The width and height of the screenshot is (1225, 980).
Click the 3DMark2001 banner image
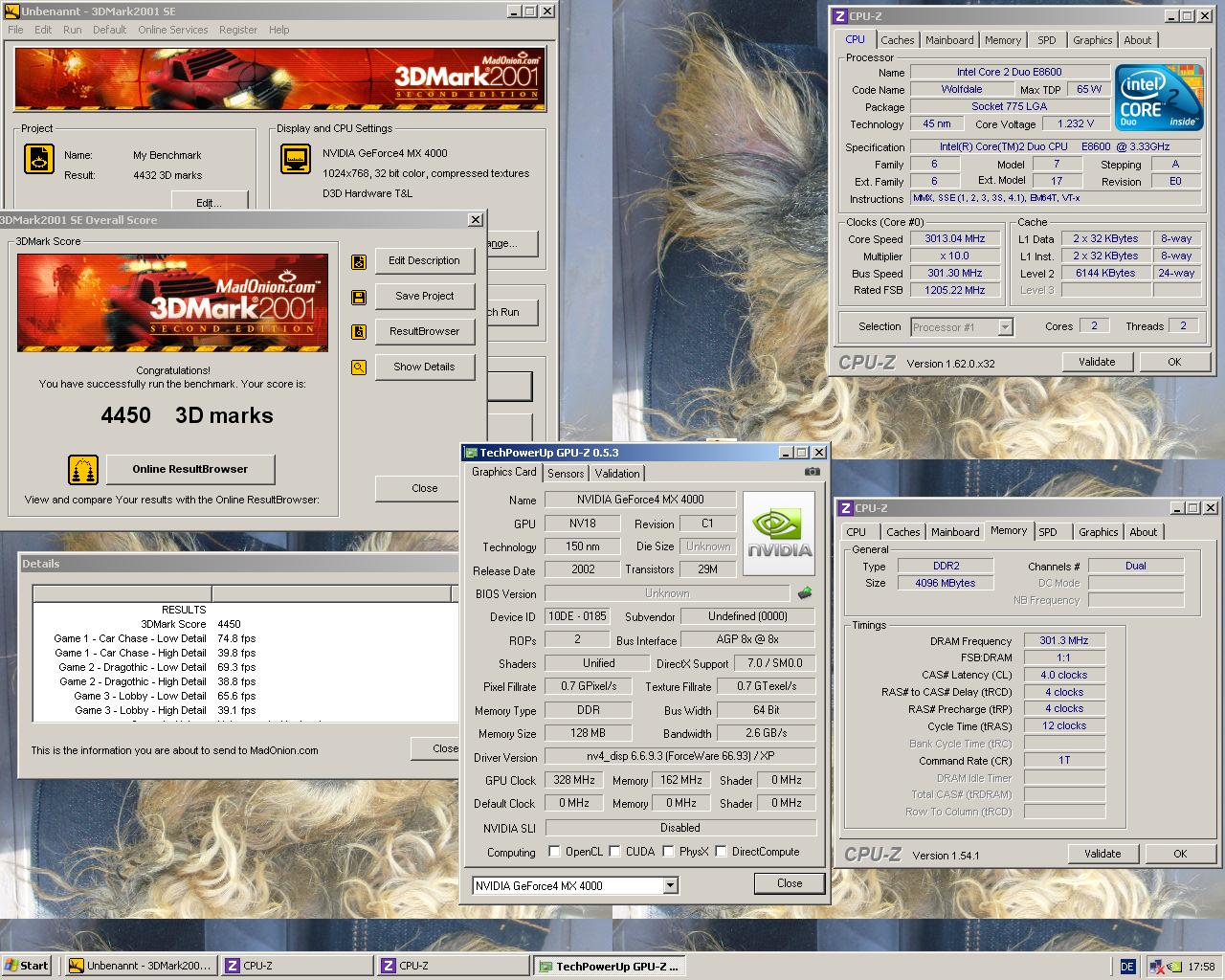[x=279, y=79]
